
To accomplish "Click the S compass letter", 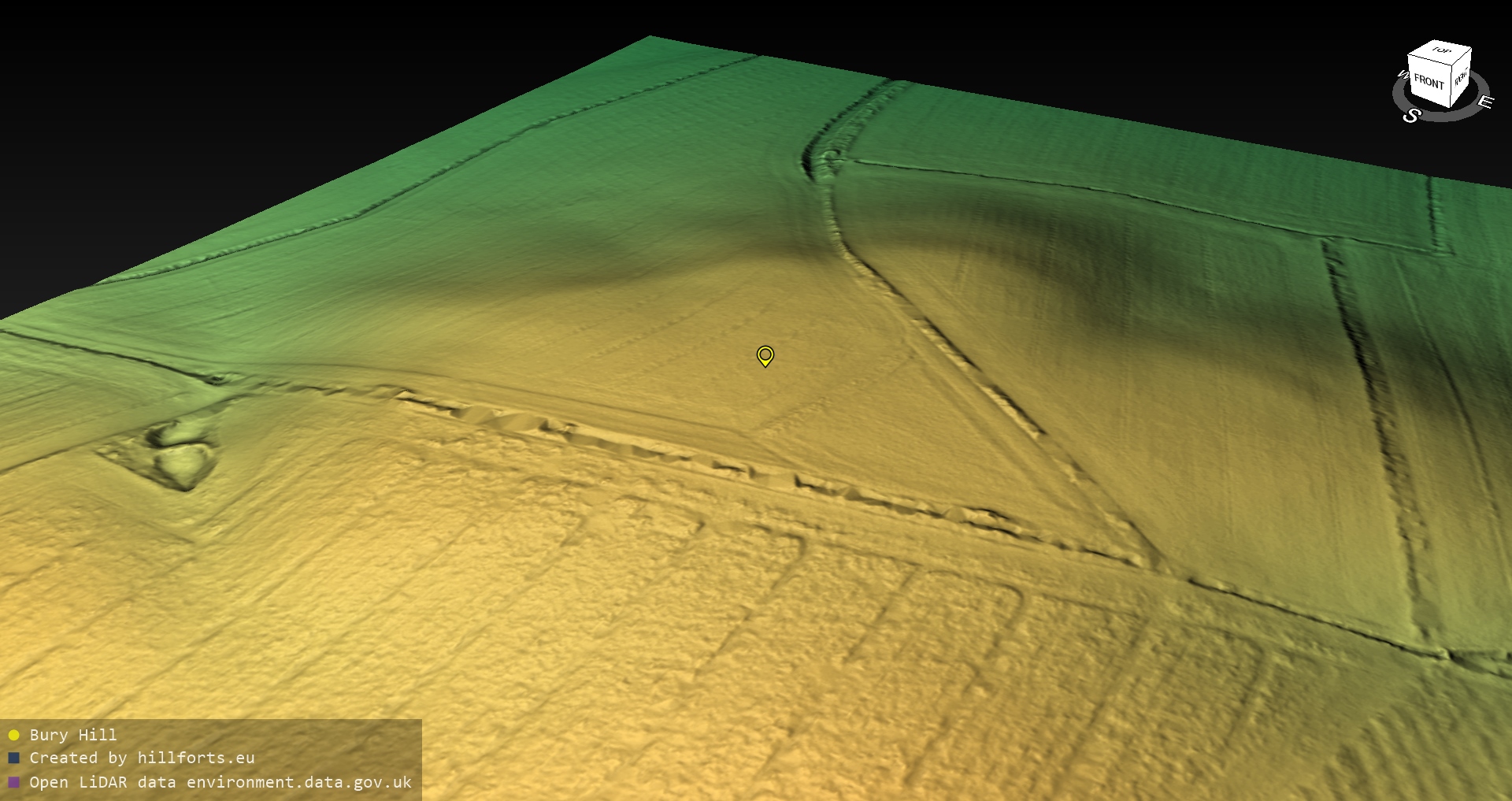I will point(1410,116).
